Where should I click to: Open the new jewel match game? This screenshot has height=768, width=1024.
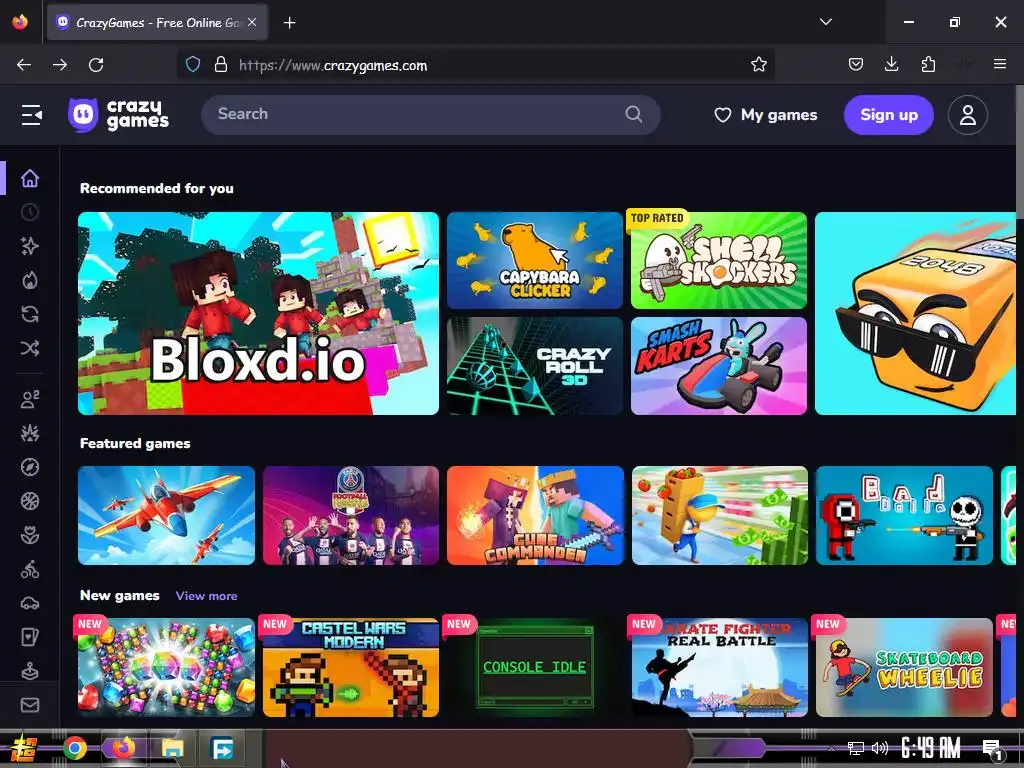point(167,667)
